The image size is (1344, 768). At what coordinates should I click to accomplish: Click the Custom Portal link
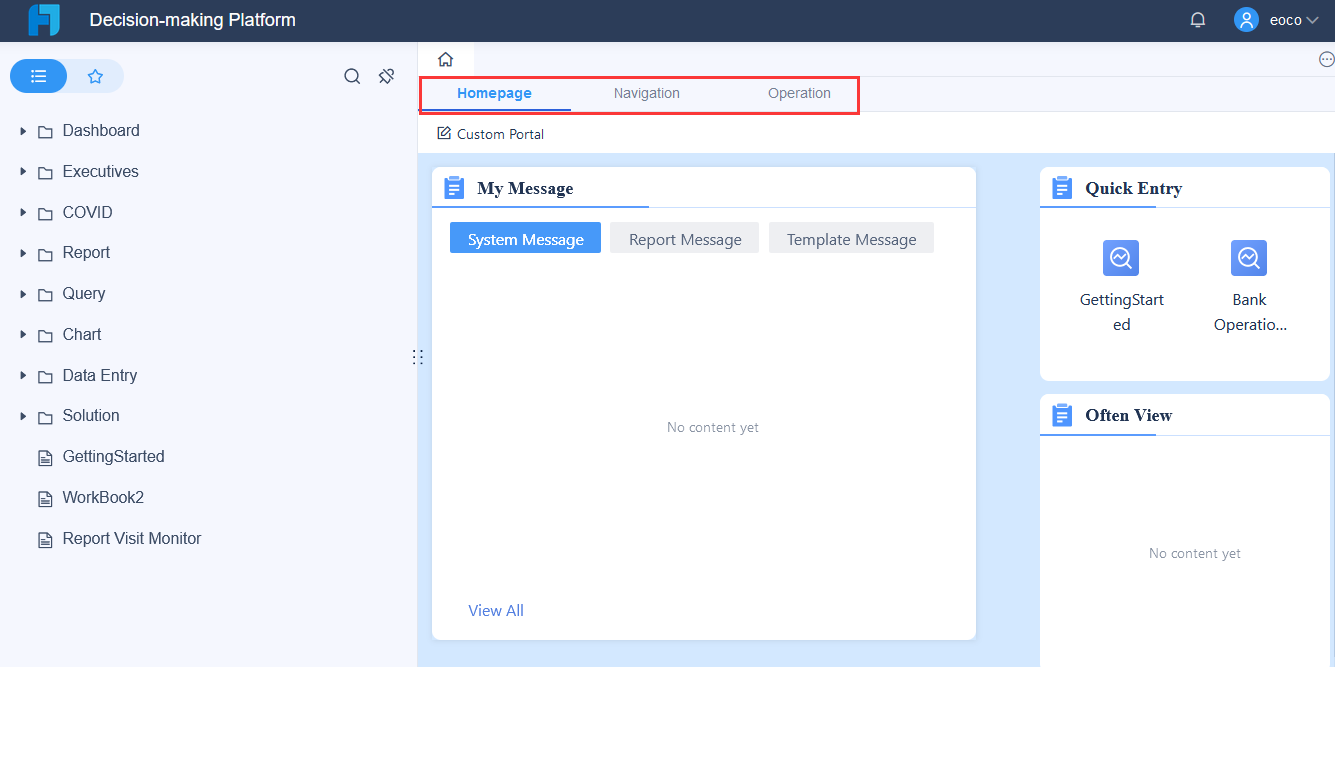pos(490,133)
